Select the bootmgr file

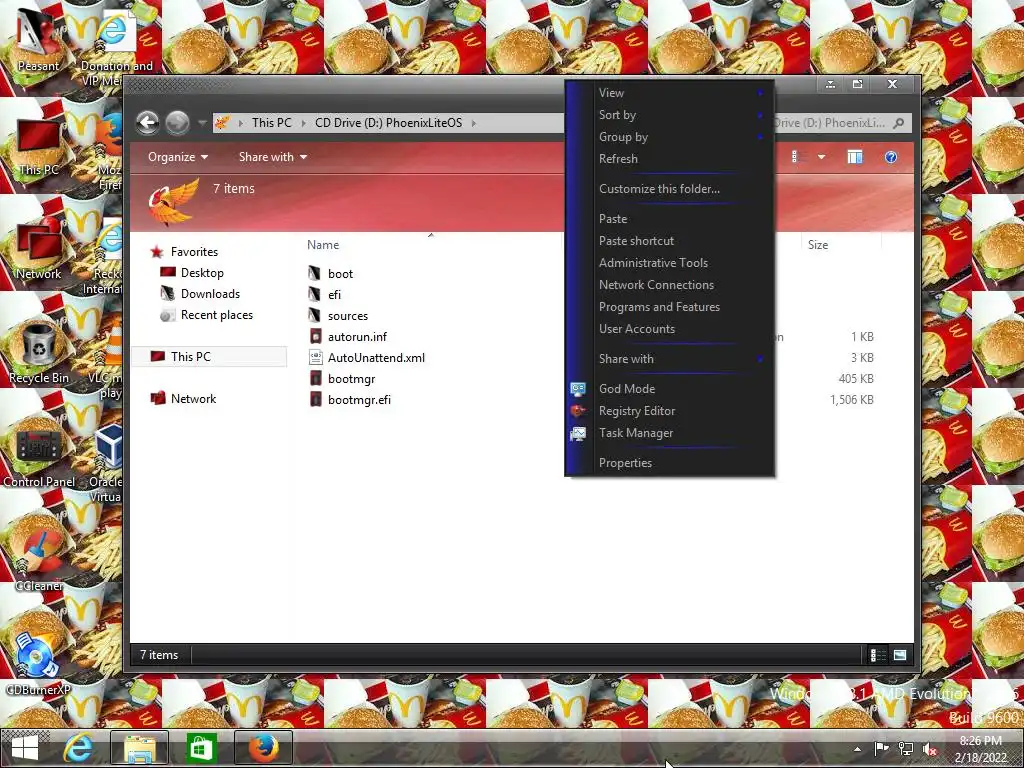[x=351, y=379]
